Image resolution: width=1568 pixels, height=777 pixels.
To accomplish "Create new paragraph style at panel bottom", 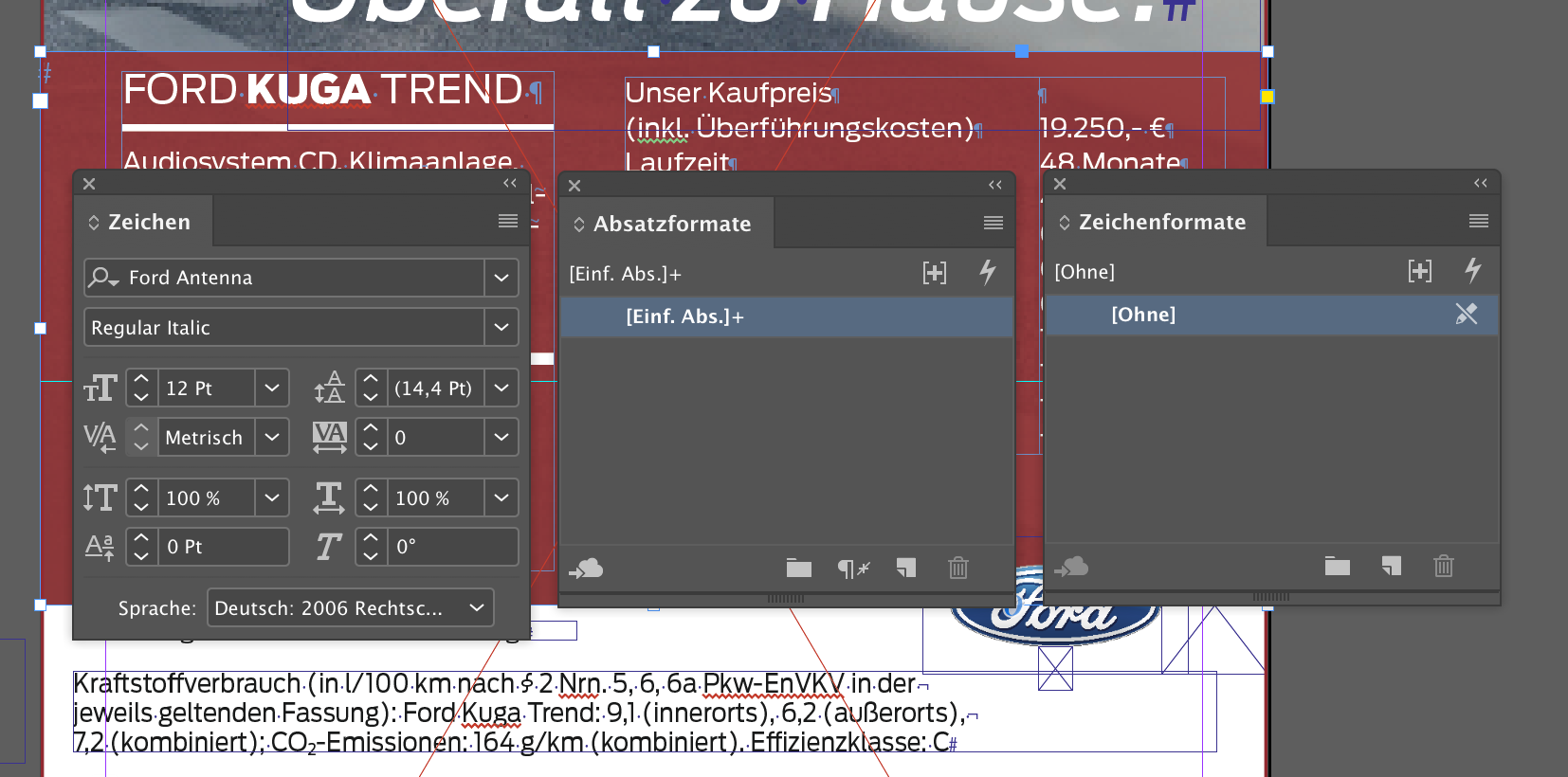I will click(x=906, y=569).
